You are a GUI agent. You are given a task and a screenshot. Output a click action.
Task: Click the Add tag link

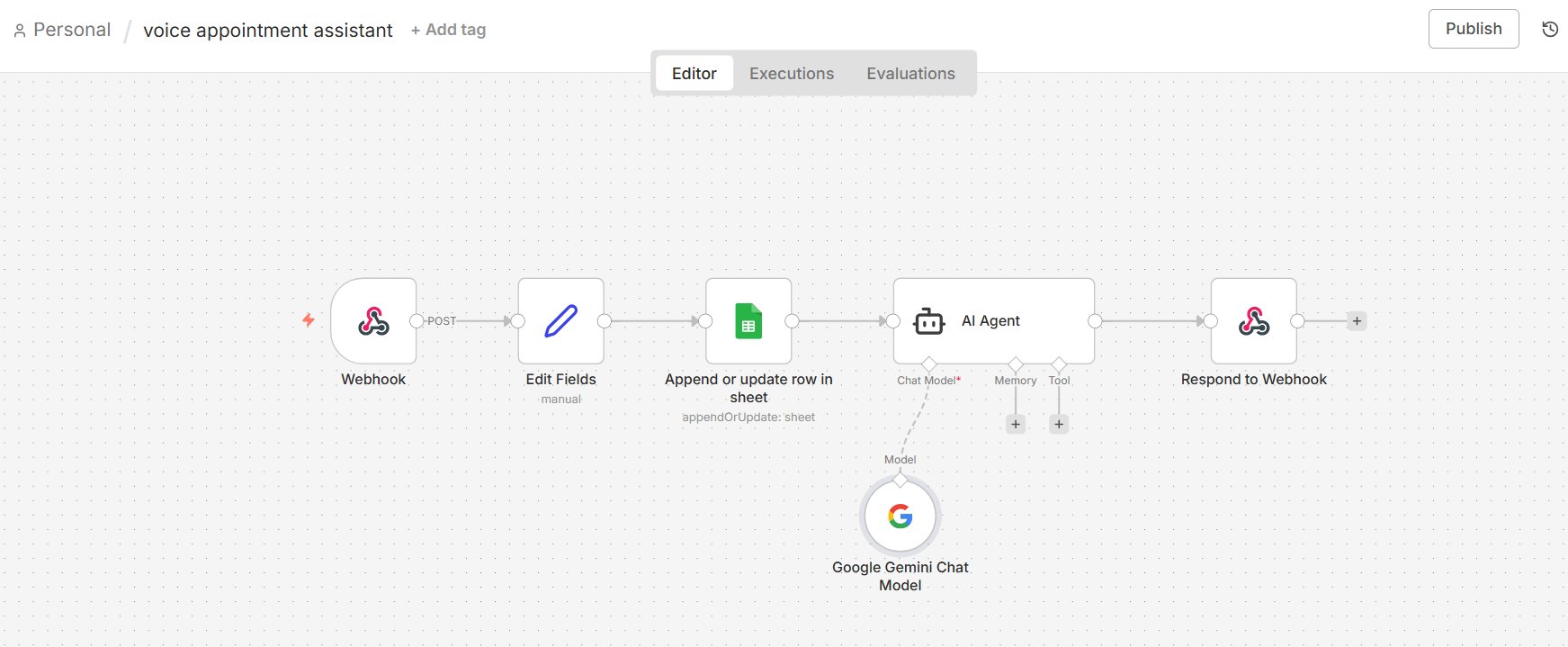(448, 30)
